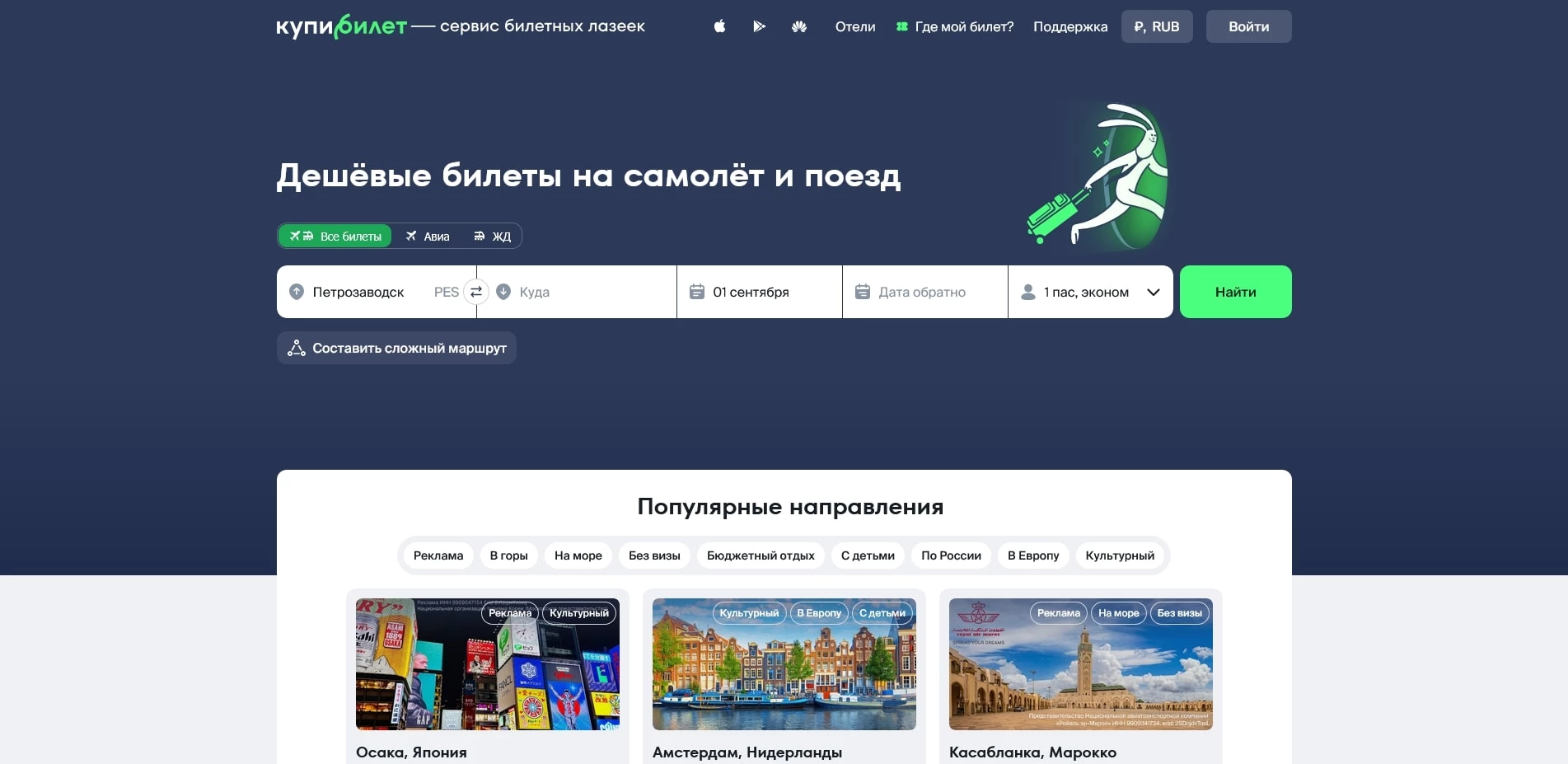Go to 'Поддержка' in the top menu
This screenshot has width=1568, height=764.
pos(1070,26)
